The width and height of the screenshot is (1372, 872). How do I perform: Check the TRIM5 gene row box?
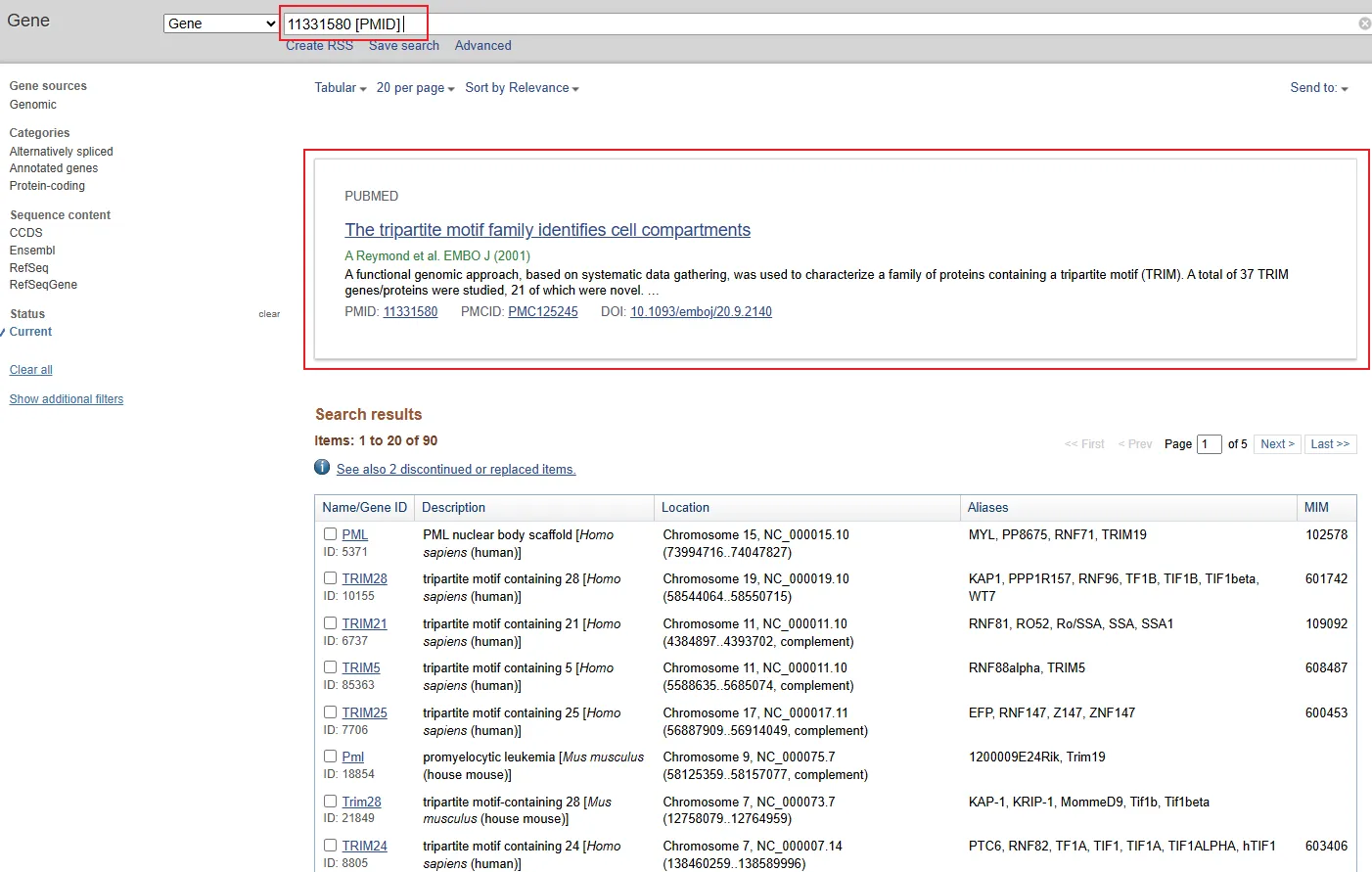(331, 667)
